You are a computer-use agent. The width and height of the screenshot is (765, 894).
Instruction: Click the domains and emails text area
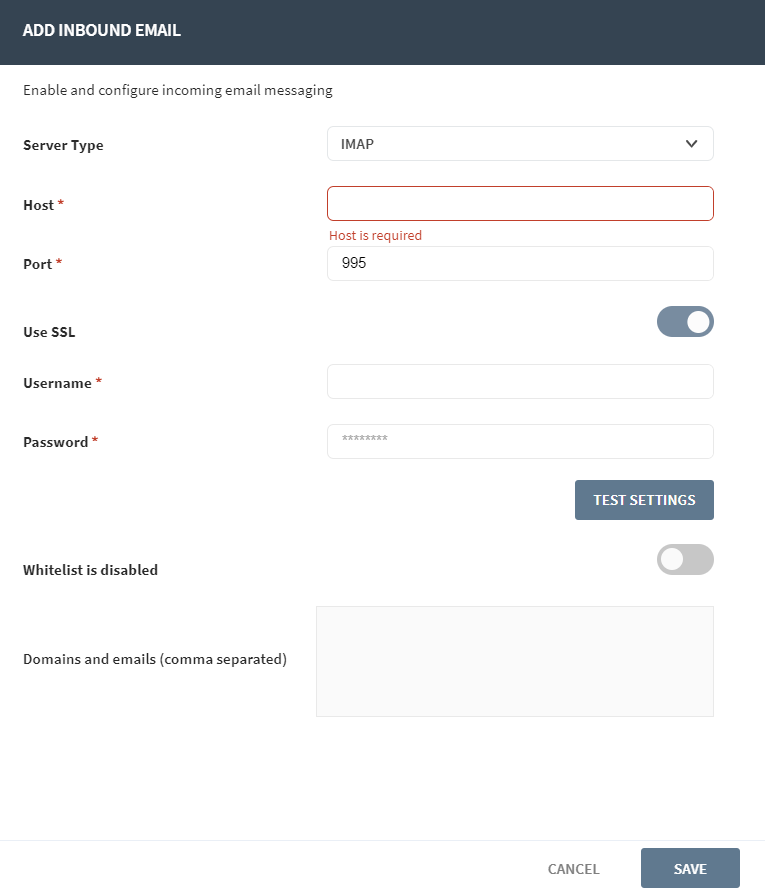click(x=514, y=661)
